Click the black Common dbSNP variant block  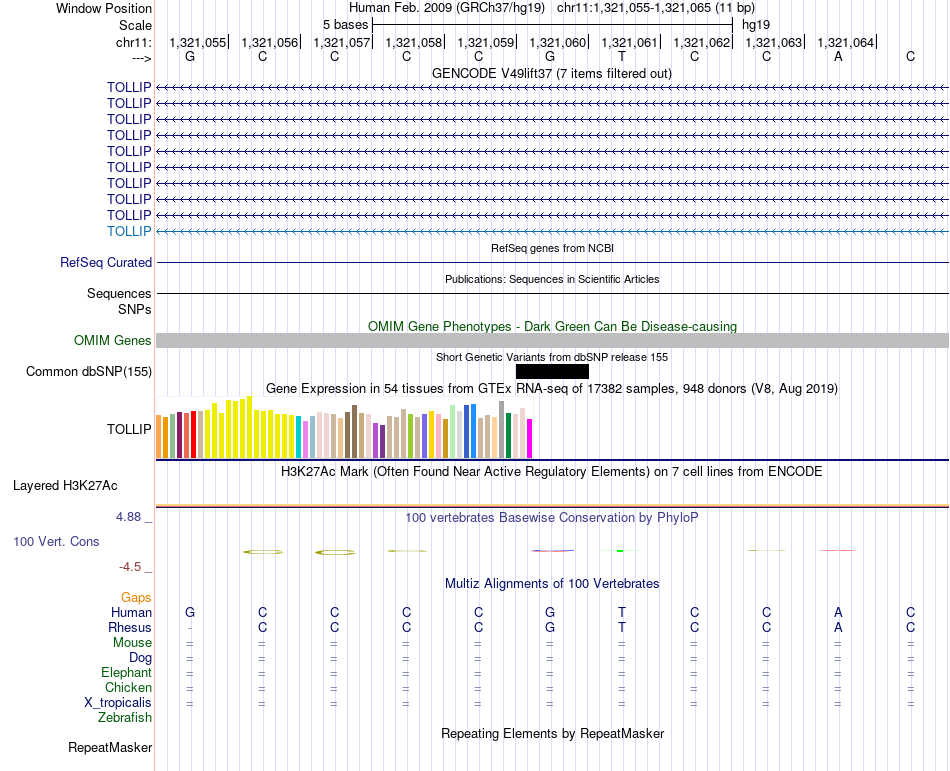[552, 371]
